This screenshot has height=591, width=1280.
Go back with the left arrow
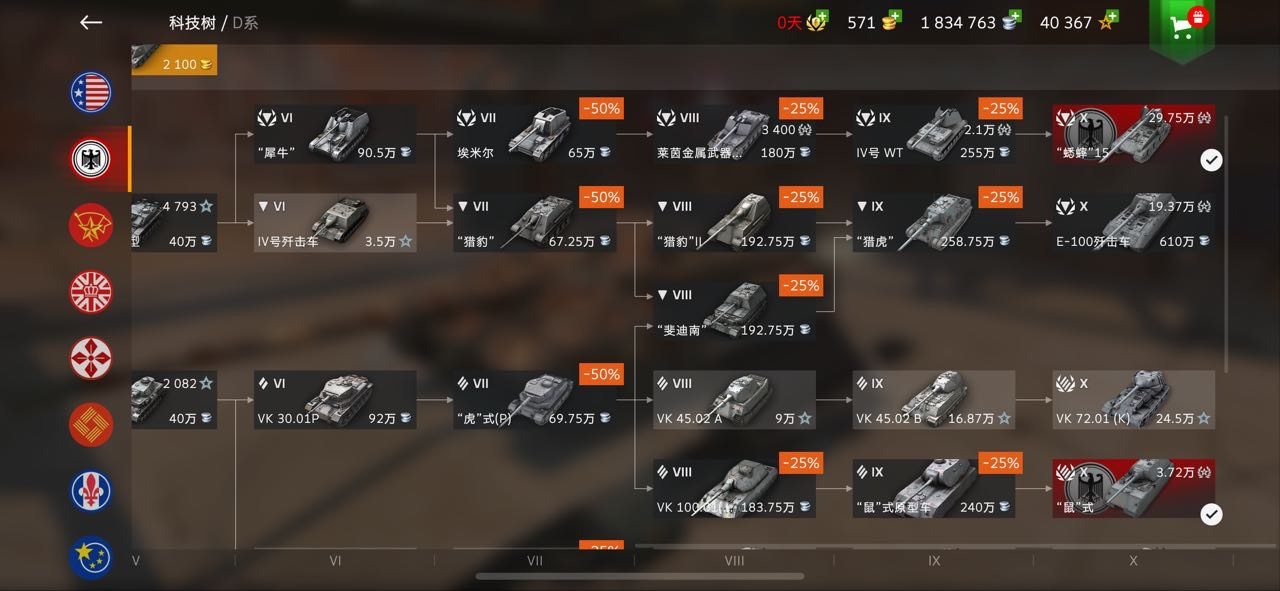coord(91,22)
